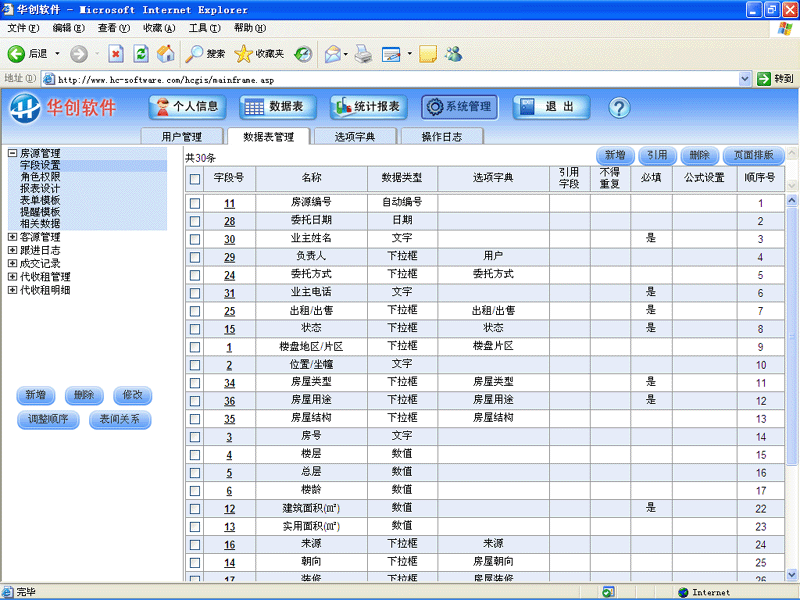Click the IE Home toolbar icon
The height and width of the screenshot is (600, 800).
click(166, 53)
